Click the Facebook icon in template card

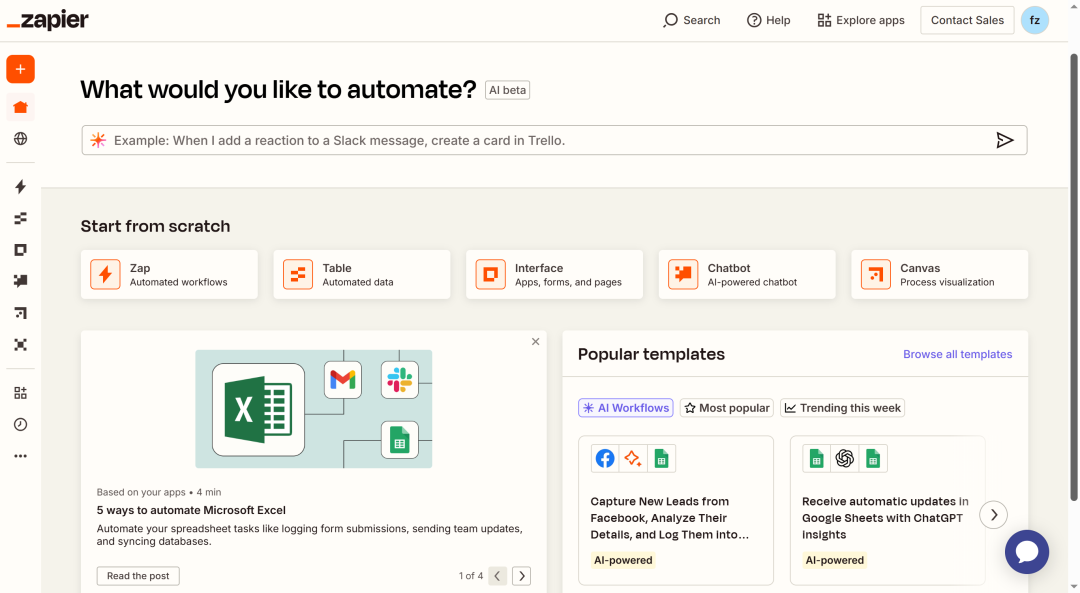605,458
